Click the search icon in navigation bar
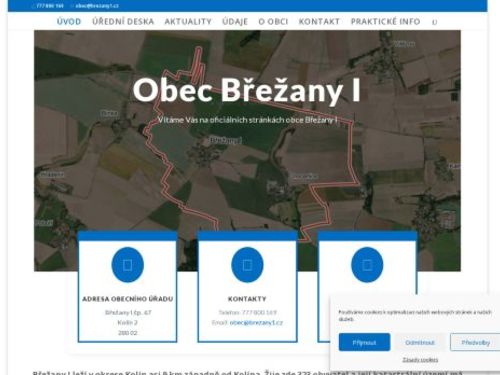500x375 pixels. click(434, 22)
